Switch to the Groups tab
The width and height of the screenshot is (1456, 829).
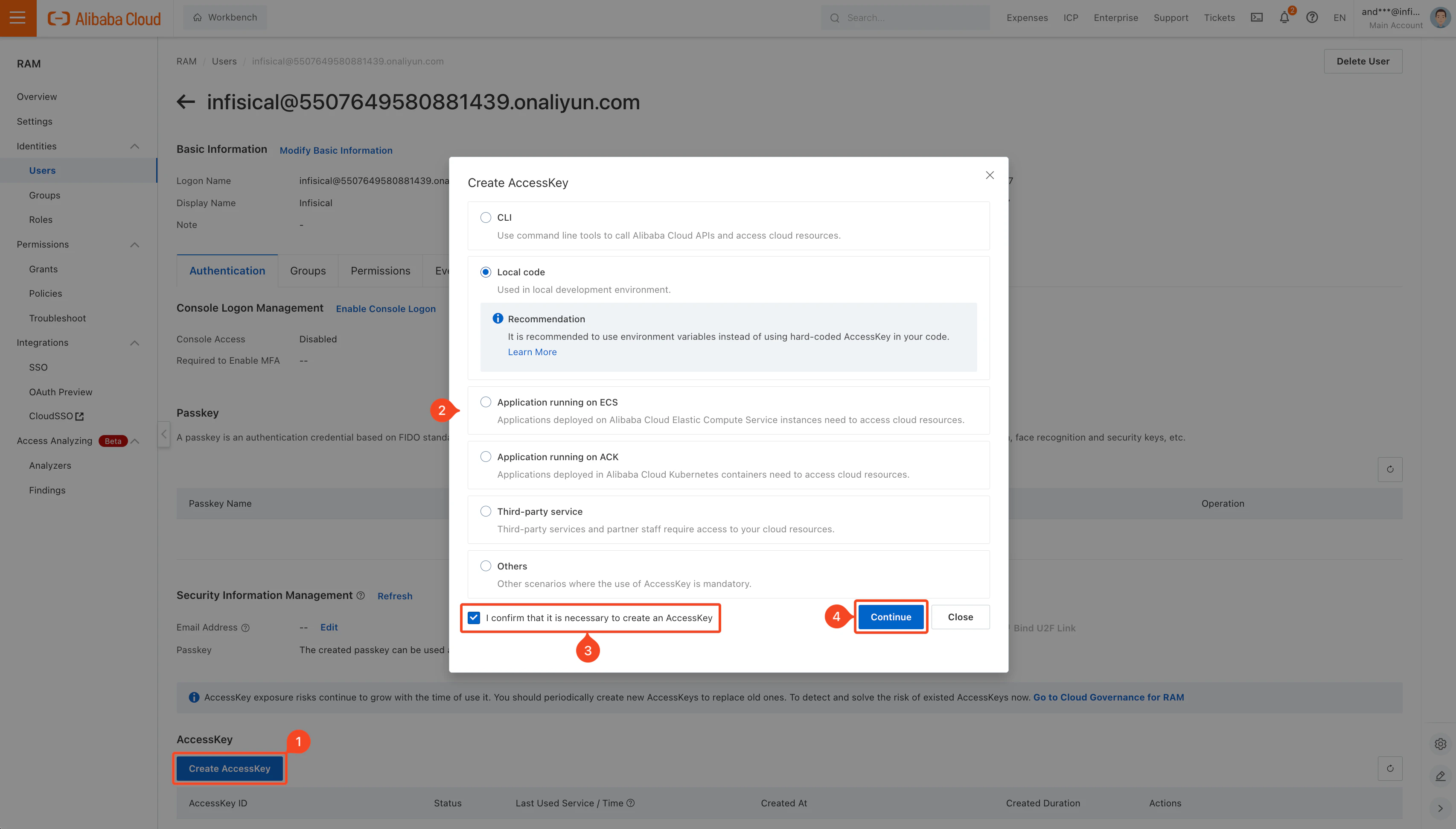point(308,271)
